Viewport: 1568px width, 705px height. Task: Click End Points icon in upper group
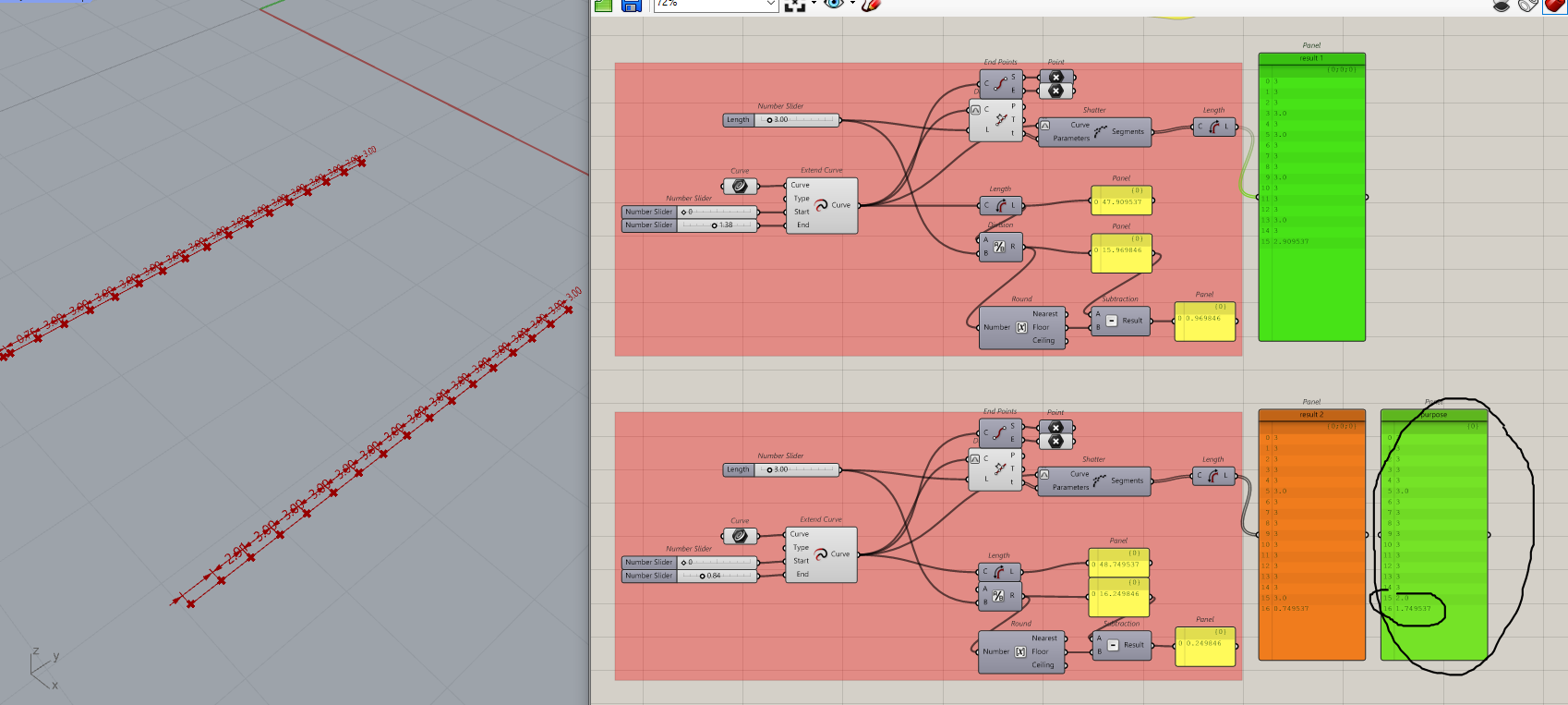[x=1000, y=83]
